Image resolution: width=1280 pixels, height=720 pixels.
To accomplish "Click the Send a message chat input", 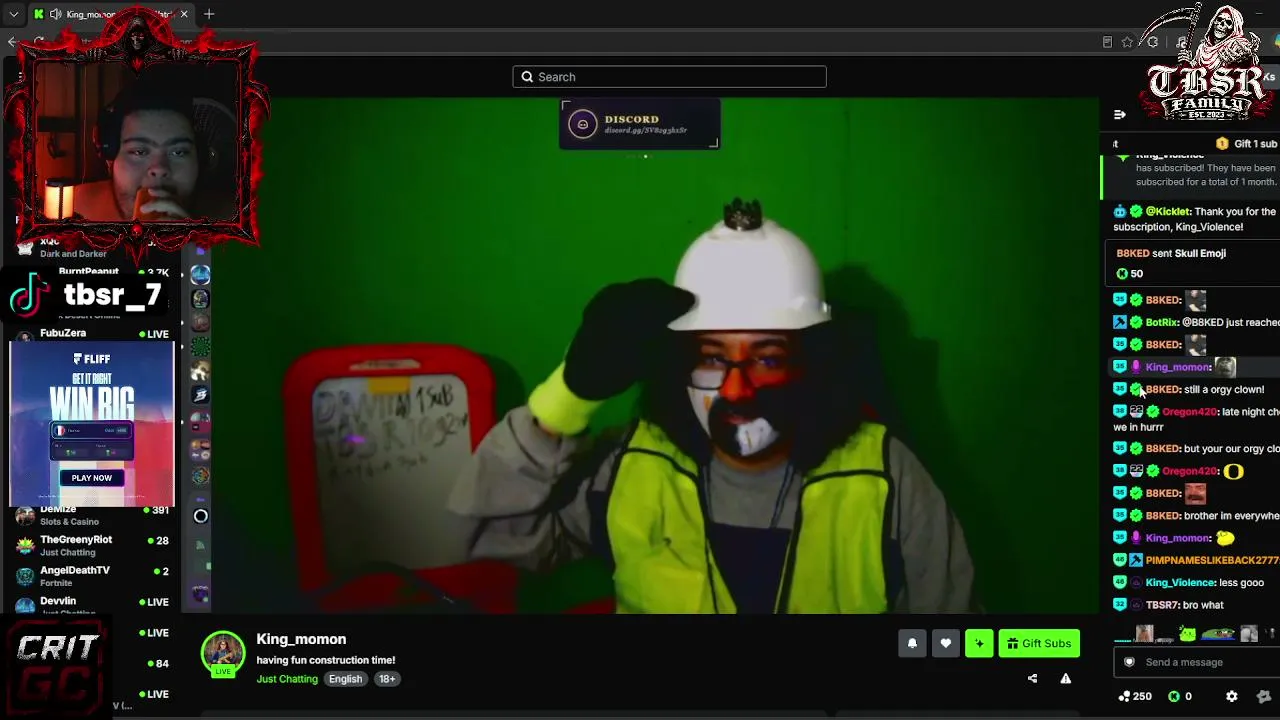I will (x=1198, y=662).
